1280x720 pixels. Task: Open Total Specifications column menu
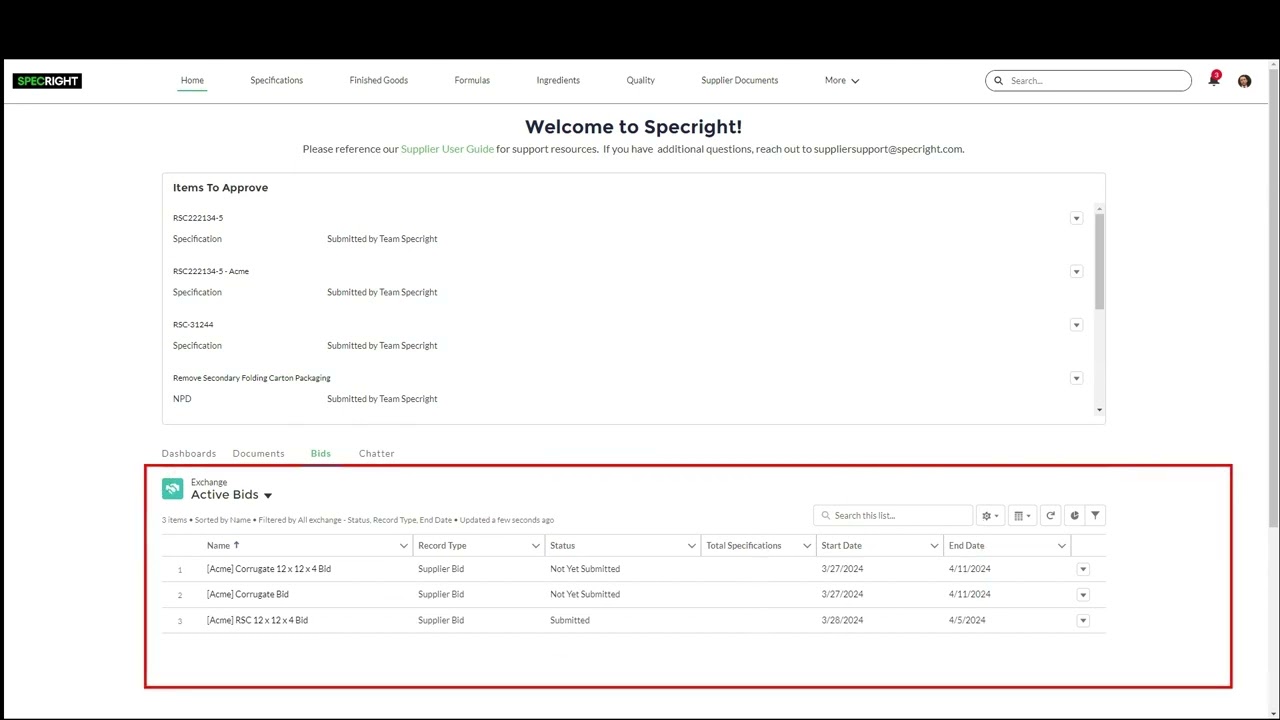coord(807,546)
